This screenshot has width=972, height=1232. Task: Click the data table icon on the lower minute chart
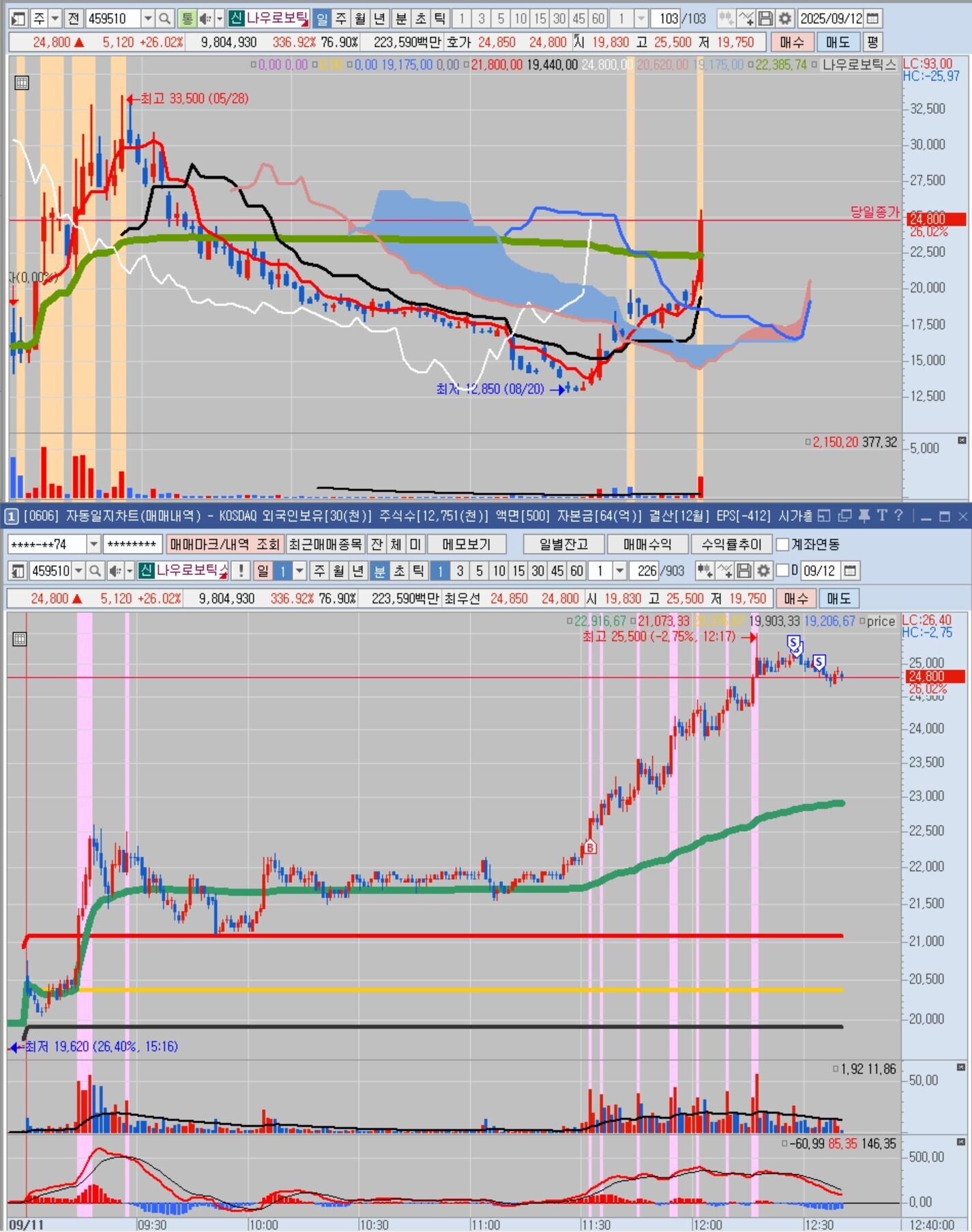(x=20, y=640)
